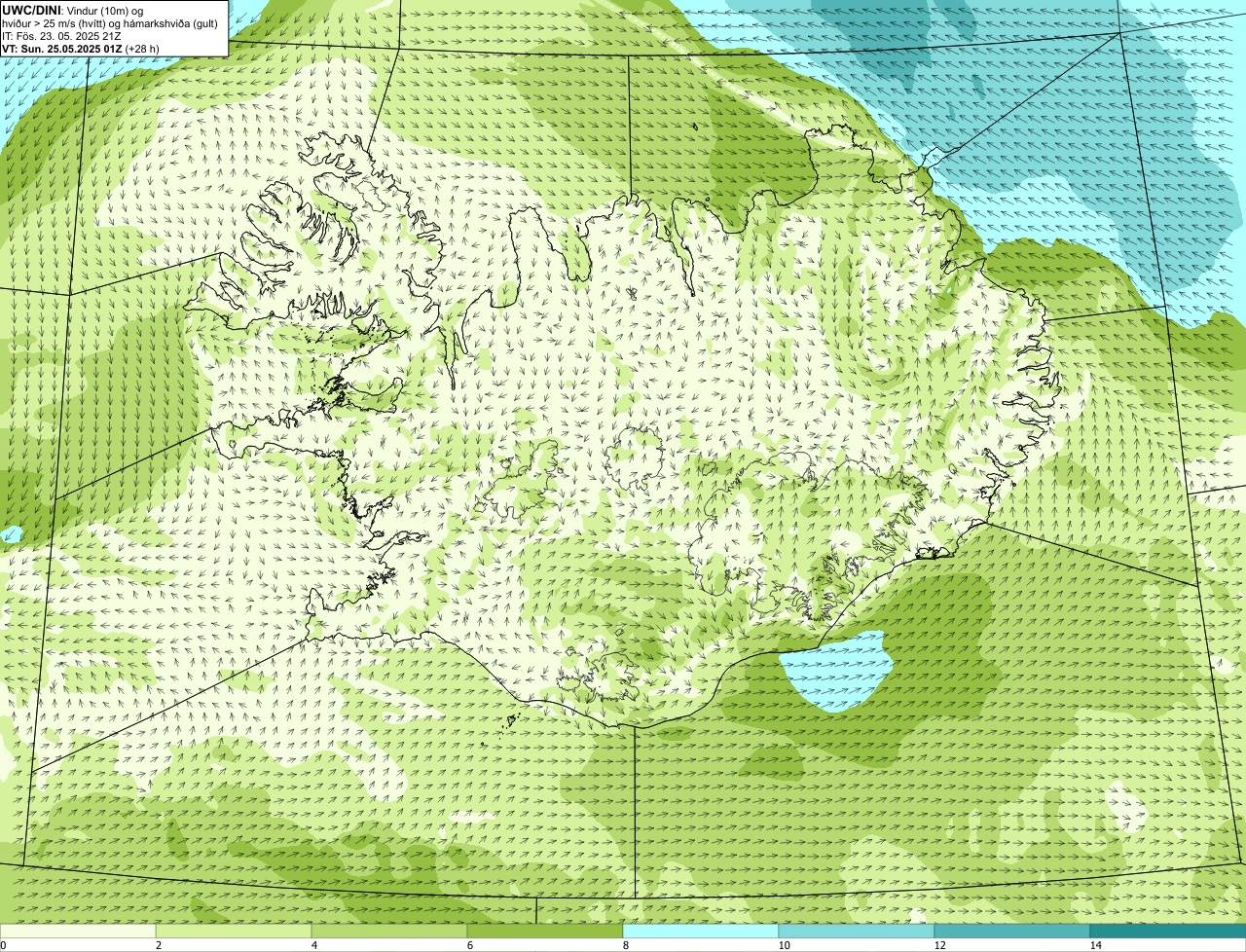1246x952 pixels.
Task: Click the scale label '8'
Action: 625,945
